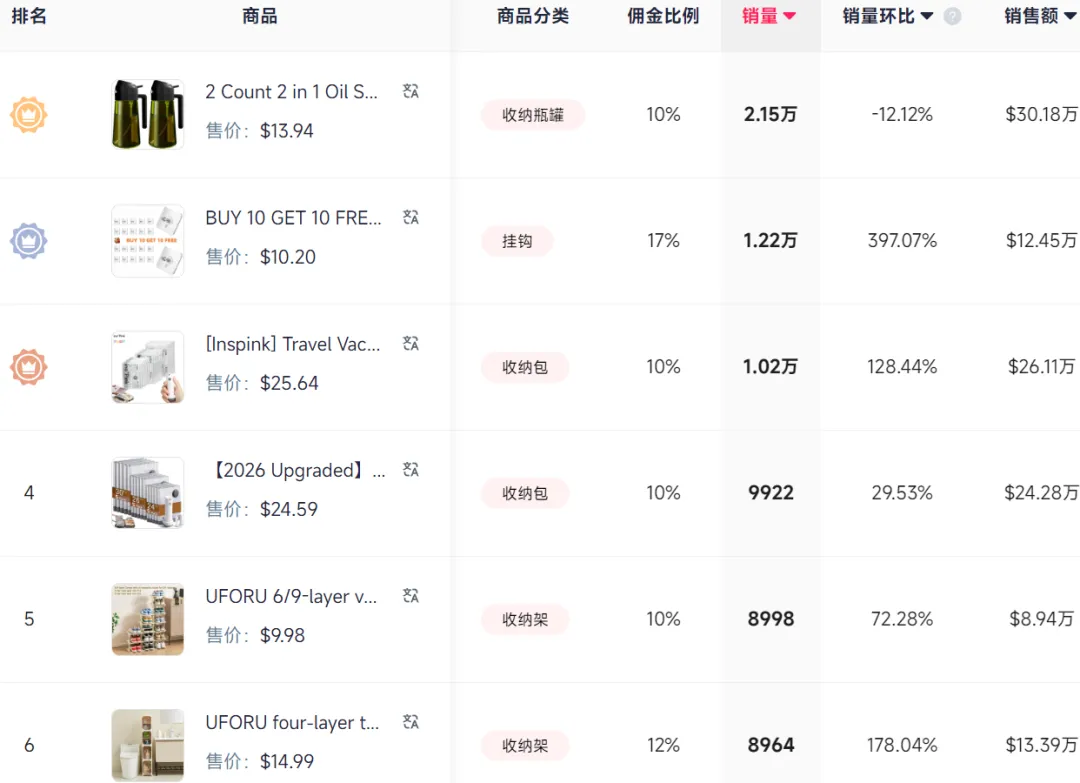Click translate icon next to Inspink Travel Vac

(410, 343)
